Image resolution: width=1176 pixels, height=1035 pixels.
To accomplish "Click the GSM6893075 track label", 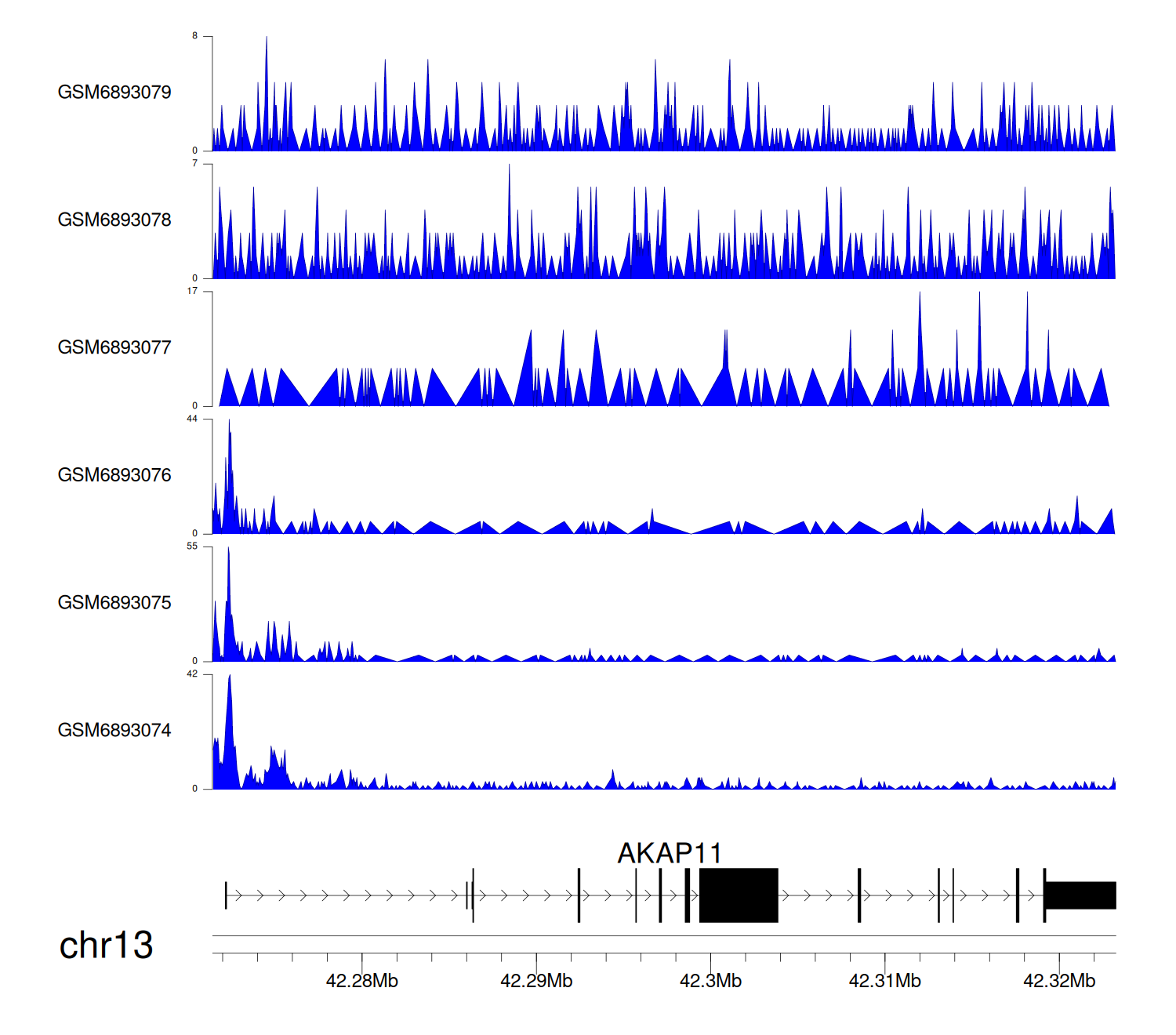I will pyautogui.click(x=114, y=603).
